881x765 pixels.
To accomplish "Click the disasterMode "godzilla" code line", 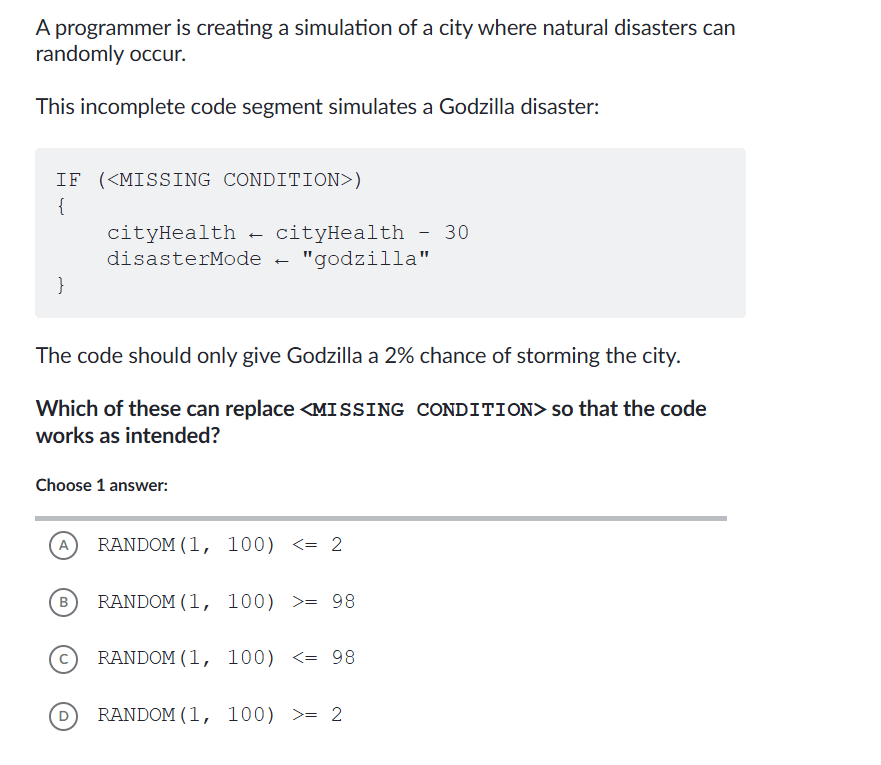I will point(269,260).
